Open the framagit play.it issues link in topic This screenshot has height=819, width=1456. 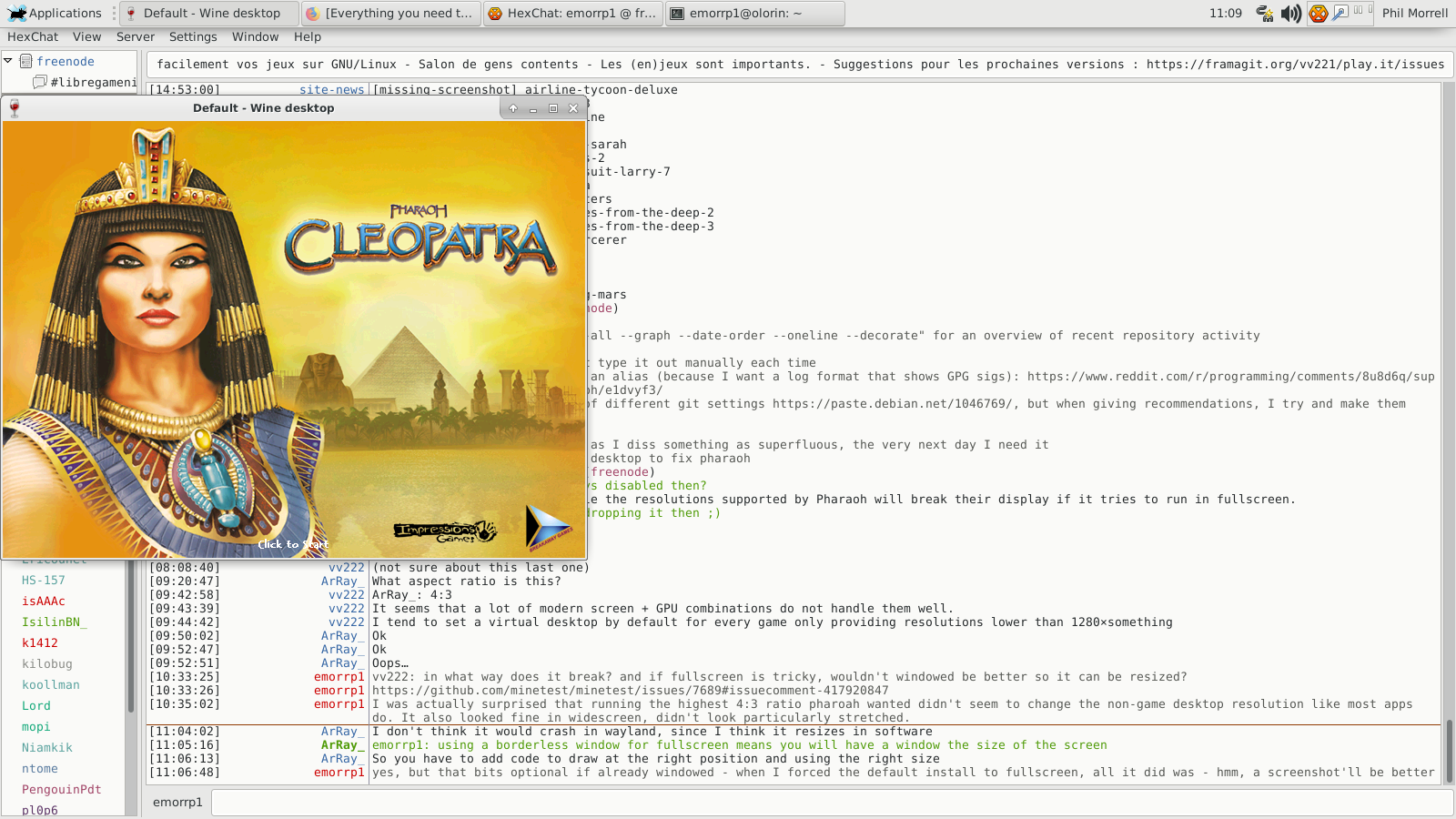click(x=1295, y=64)
